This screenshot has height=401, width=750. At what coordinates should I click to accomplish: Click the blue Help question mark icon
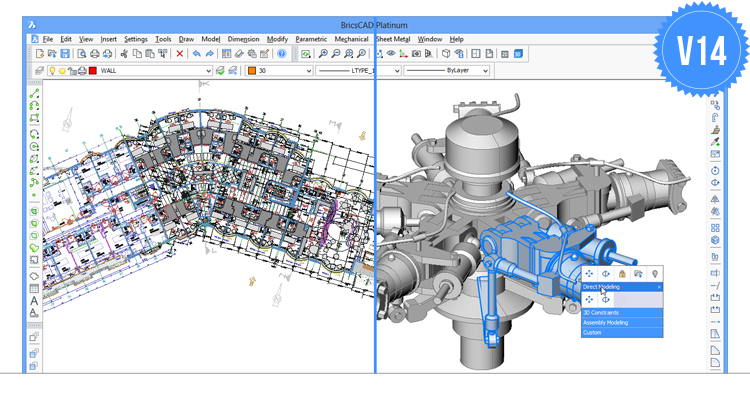pos(282,54)
